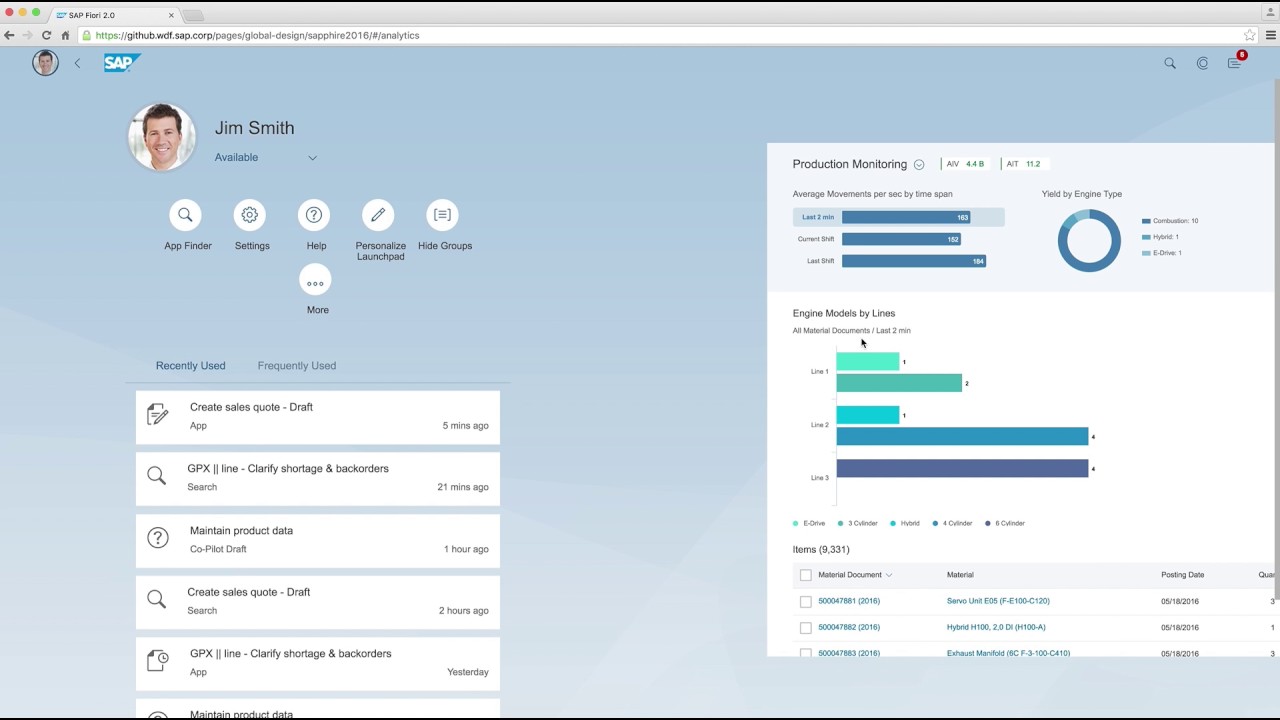The width and height of the screenshot is (1280, 720).
Task: Open the Material Document column sort dropdown
Action: point(888,575)
